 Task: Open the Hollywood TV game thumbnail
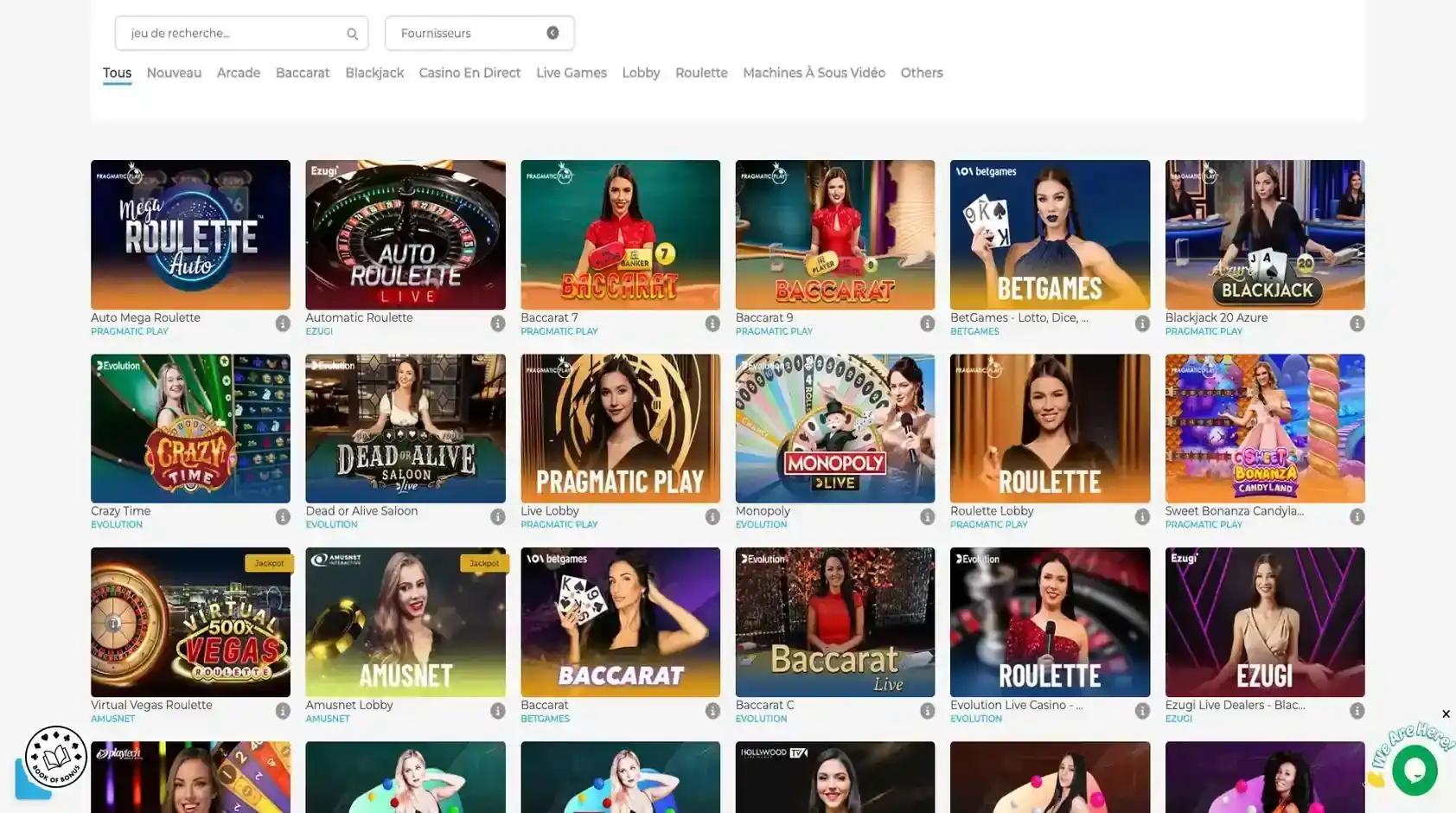[835, 777]
